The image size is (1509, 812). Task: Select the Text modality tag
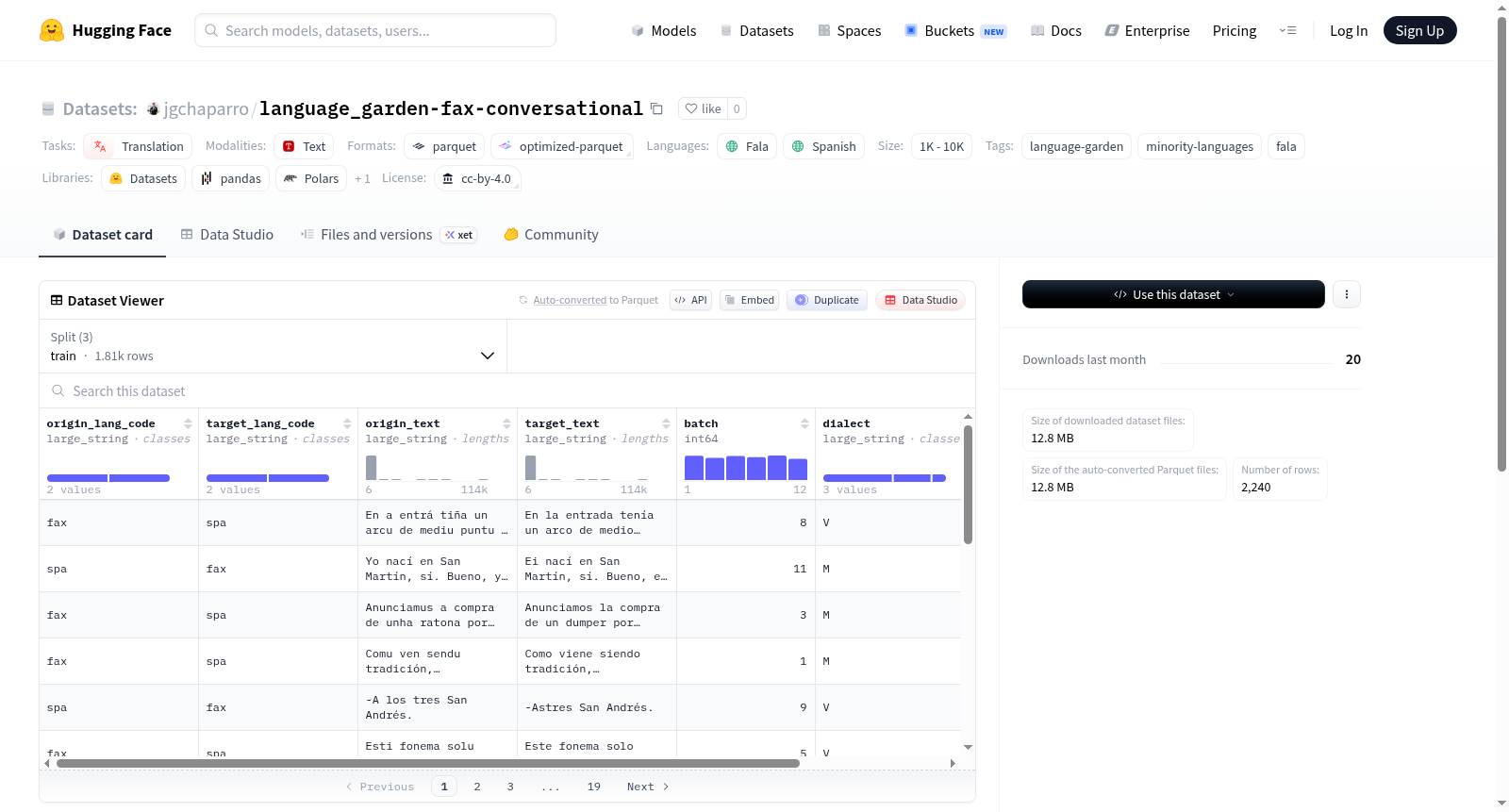pos(304,146)
